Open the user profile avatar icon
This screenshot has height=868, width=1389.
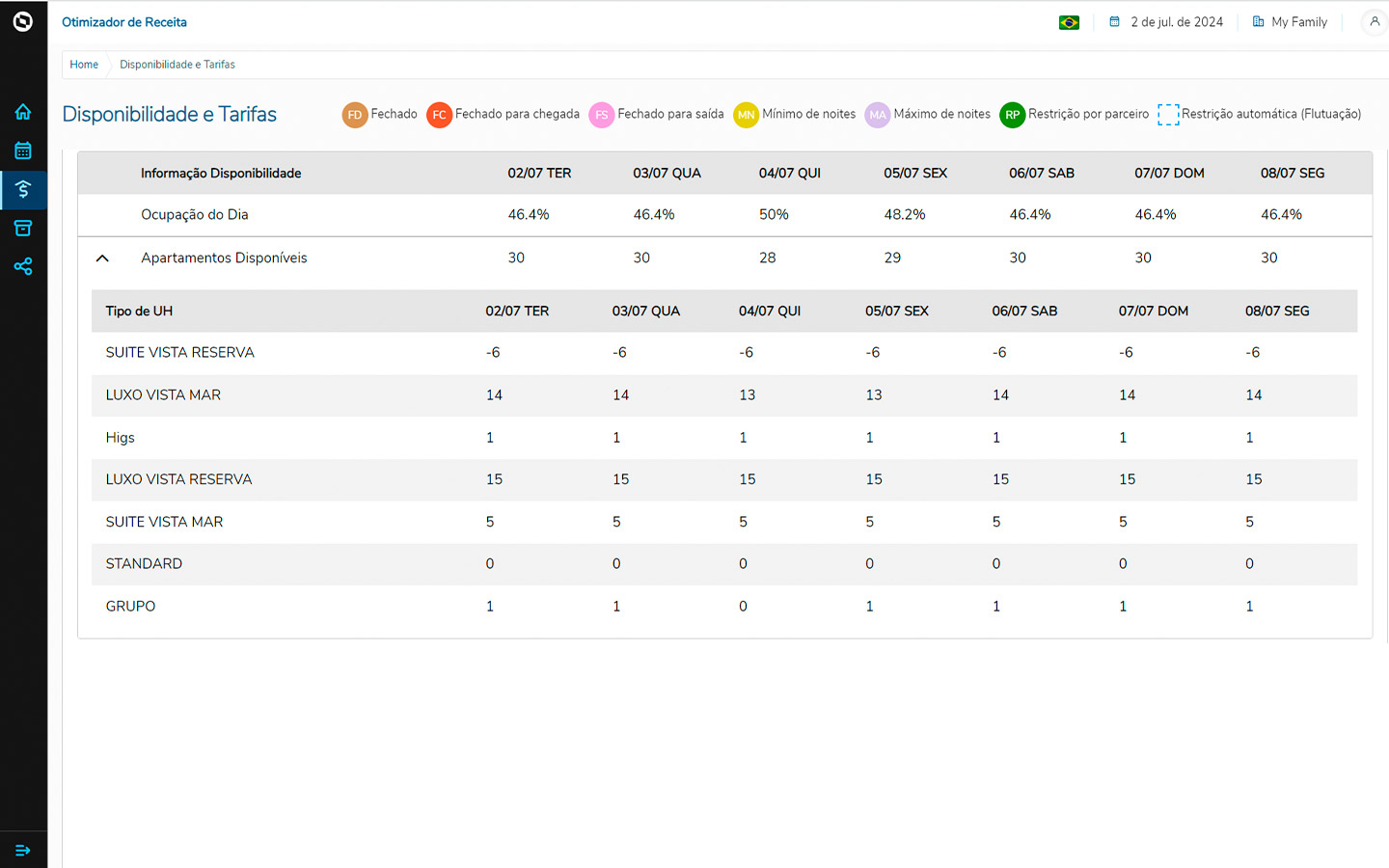tap(1374, 21)
